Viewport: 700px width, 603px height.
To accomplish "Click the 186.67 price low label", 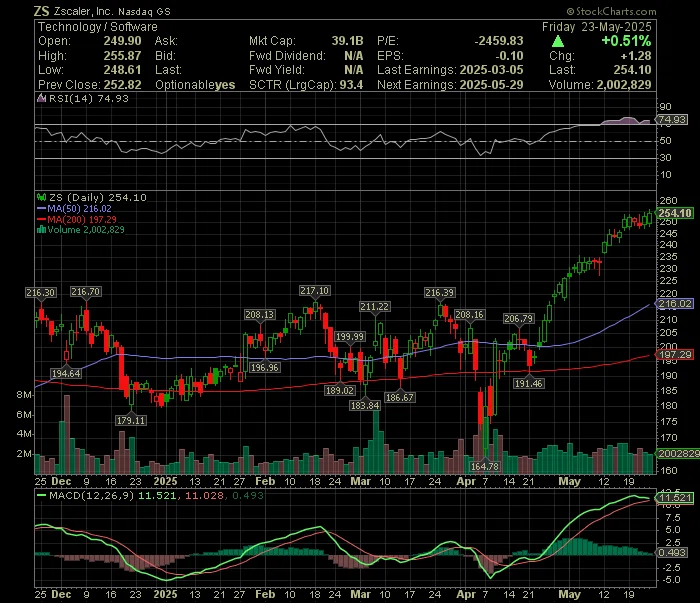I will (400, 398).
